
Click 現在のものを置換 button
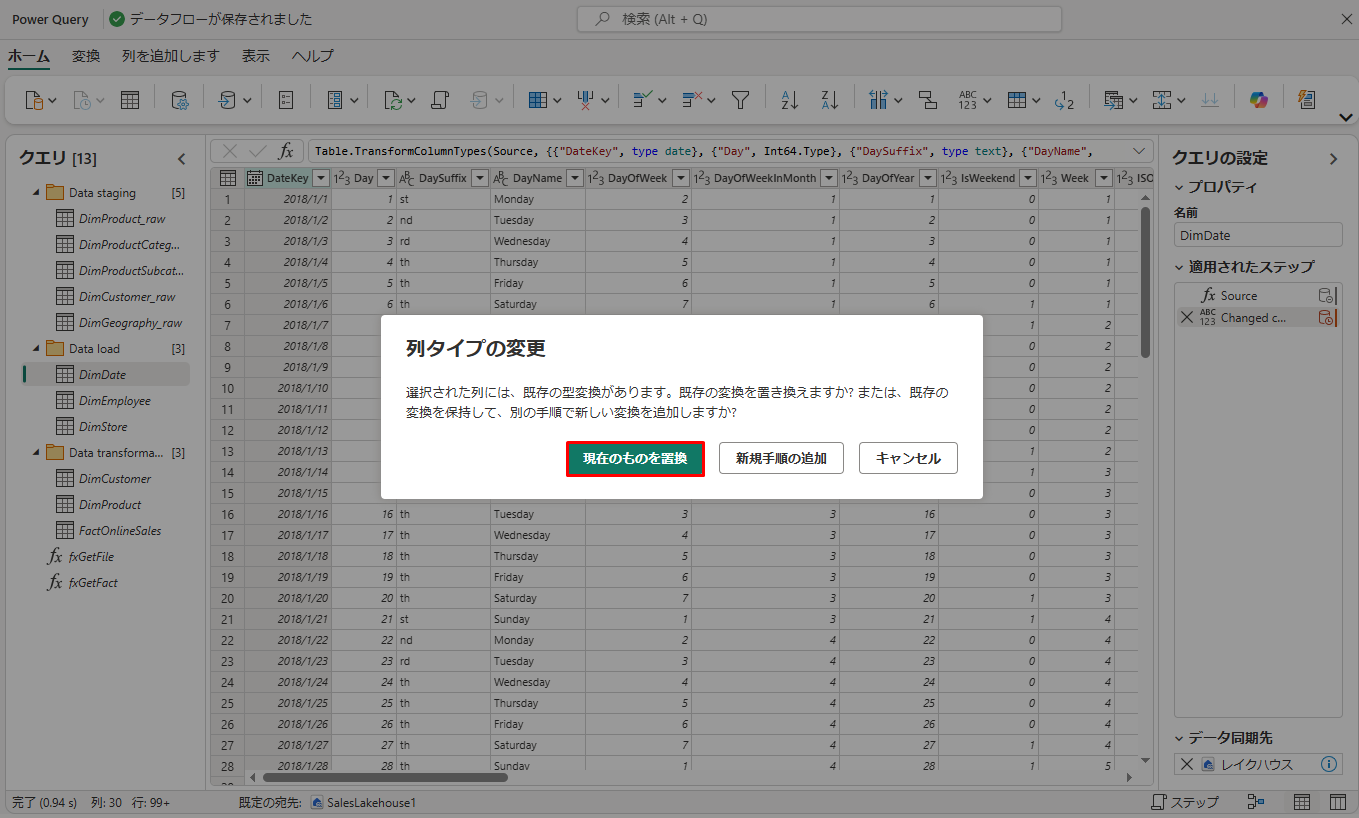tap(635, 458)
